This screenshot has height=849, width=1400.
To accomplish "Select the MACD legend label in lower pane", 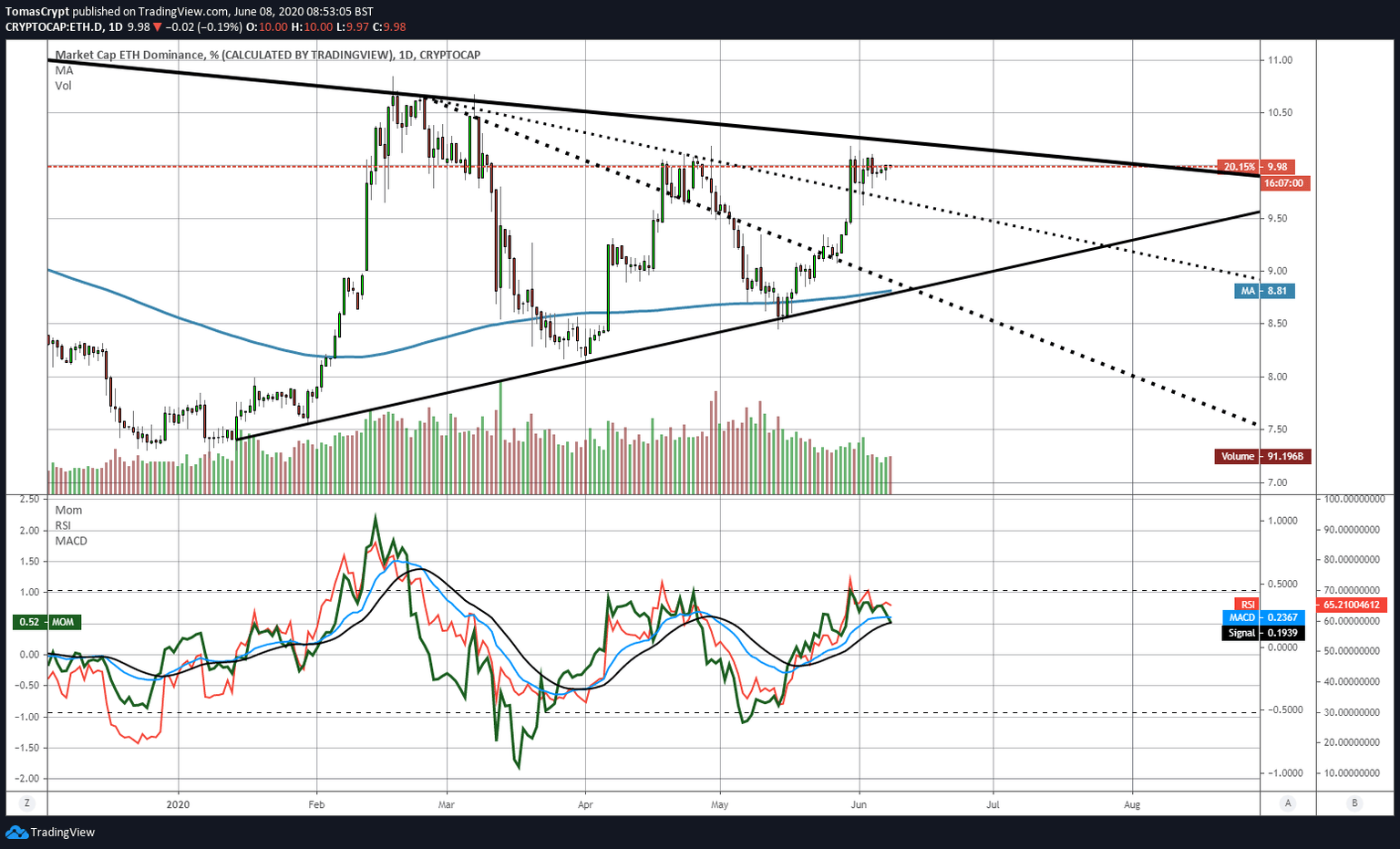I will [71, 541].
